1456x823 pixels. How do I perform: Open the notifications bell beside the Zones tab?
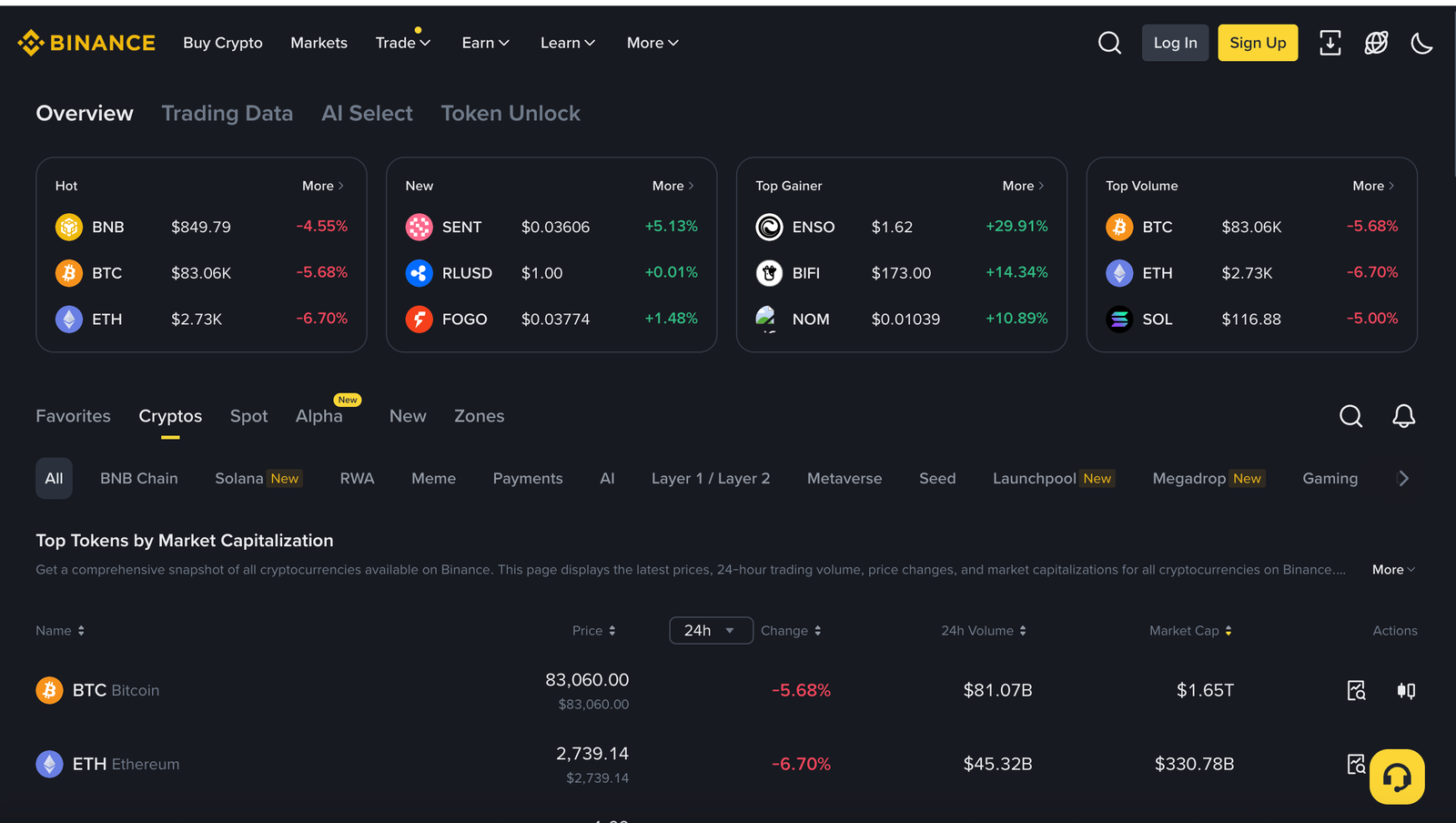coord(1403,416)
